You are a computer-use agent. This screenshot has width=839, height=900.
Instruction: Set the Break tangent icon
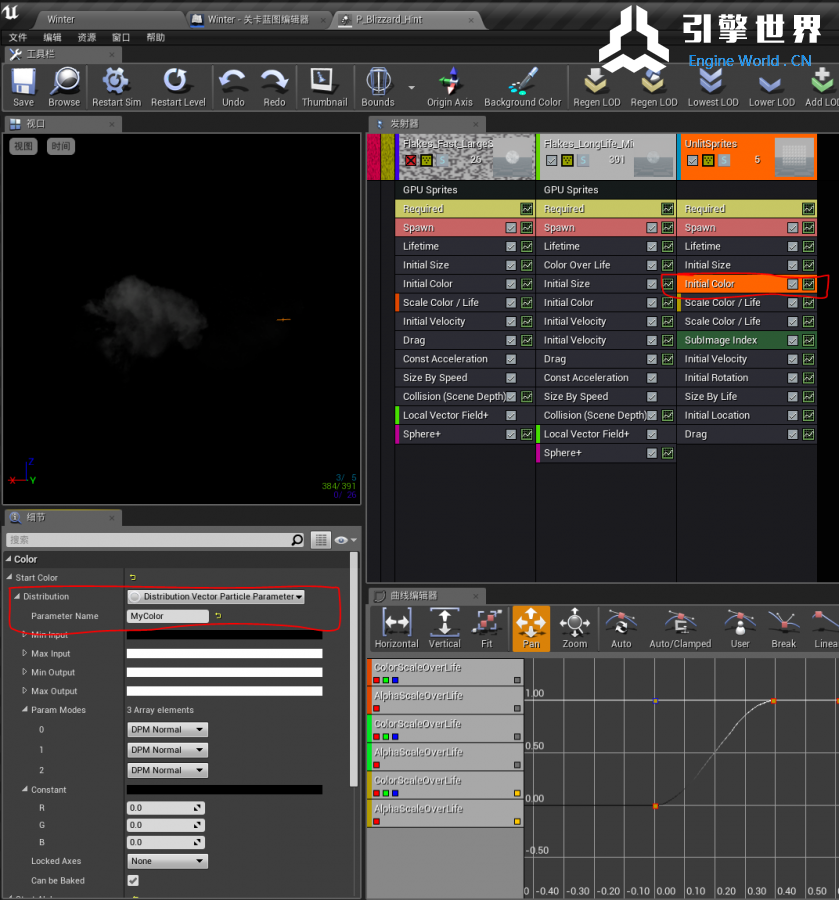pyautogui.click(x=783, y=623)
